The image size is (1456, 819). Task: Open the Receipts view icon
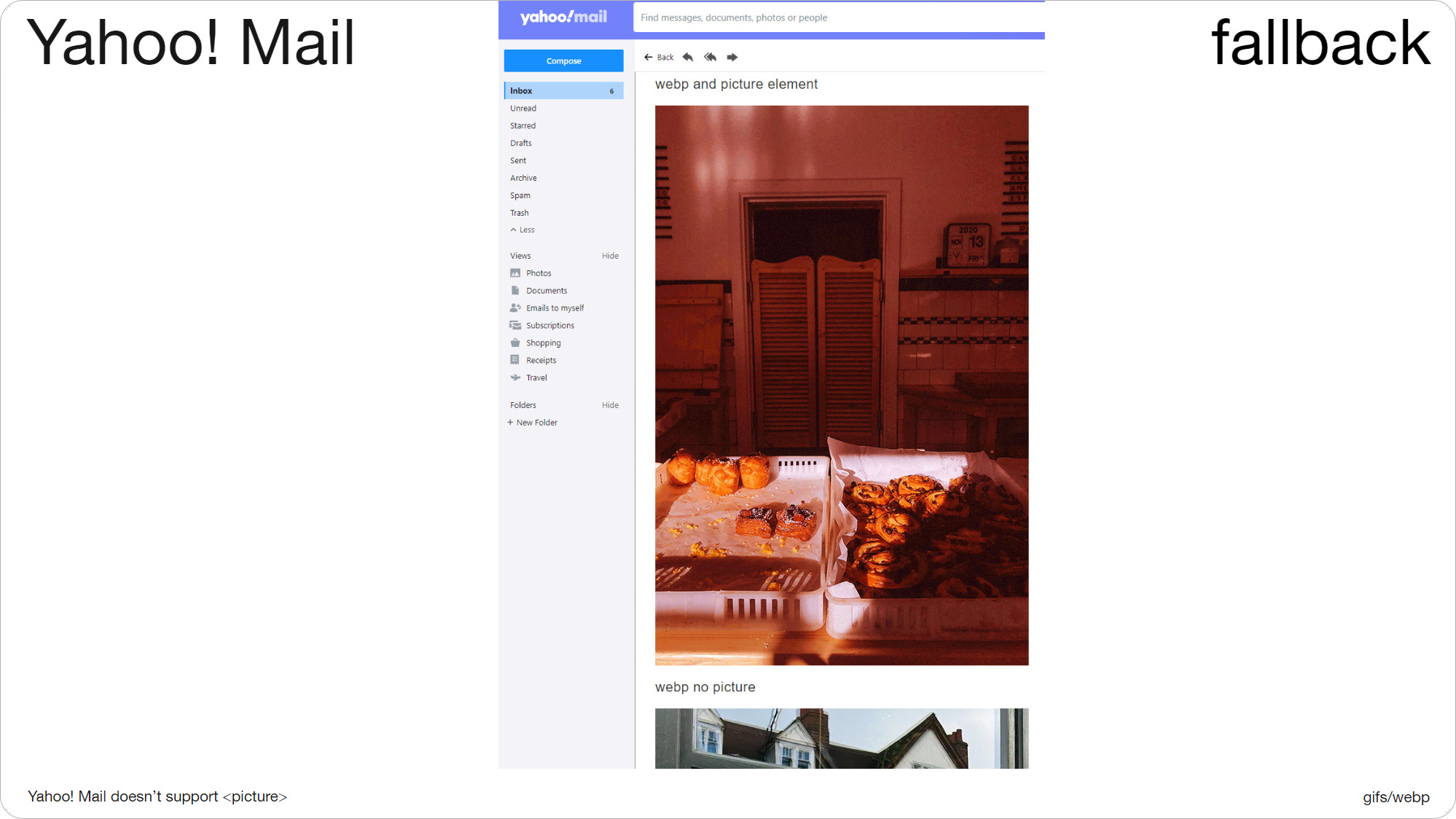tap(515, 360)
